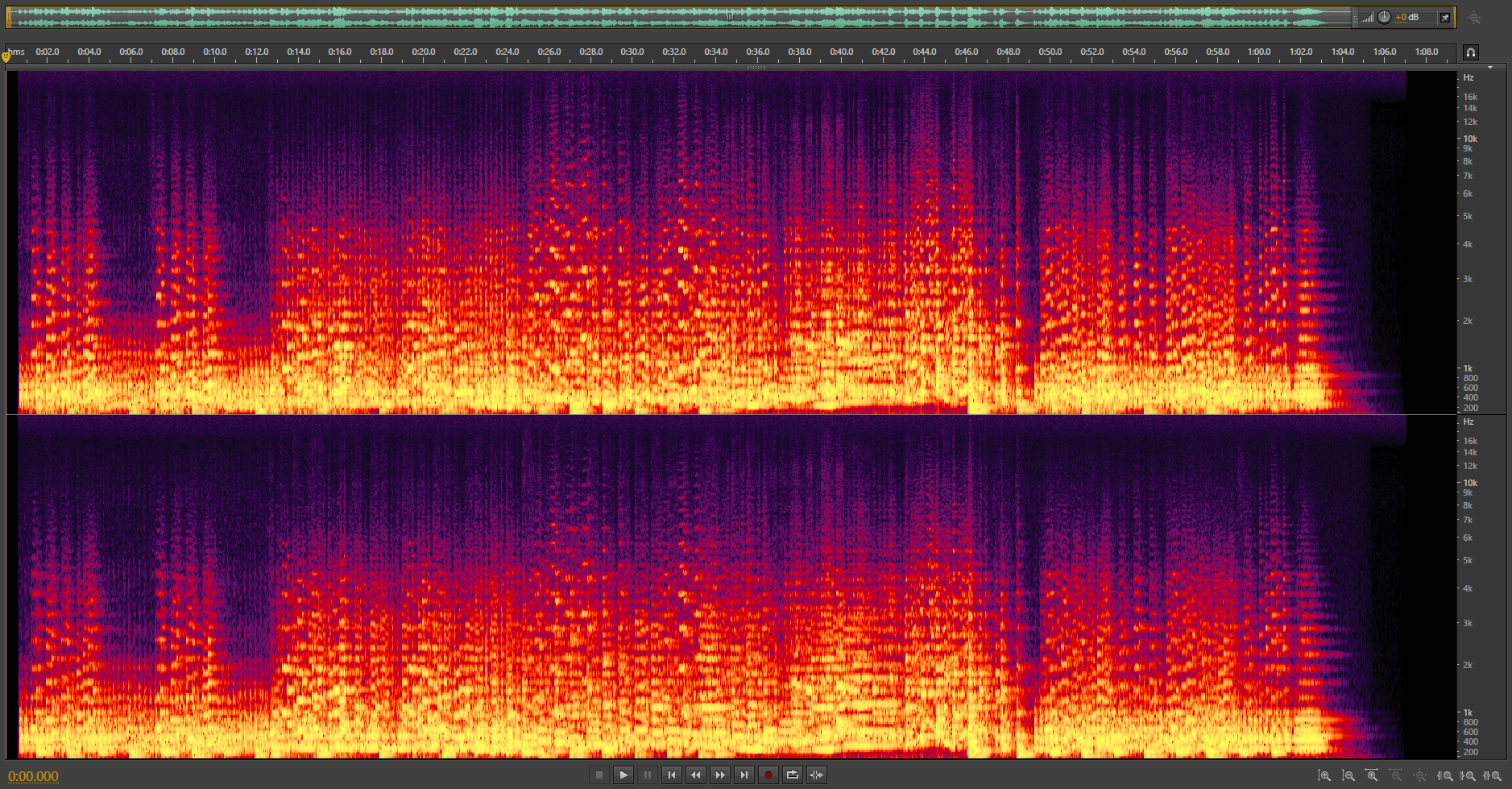1512x789 pixels.
Task: Click the playhead marker at timeline start
Action: coord(6,56)
